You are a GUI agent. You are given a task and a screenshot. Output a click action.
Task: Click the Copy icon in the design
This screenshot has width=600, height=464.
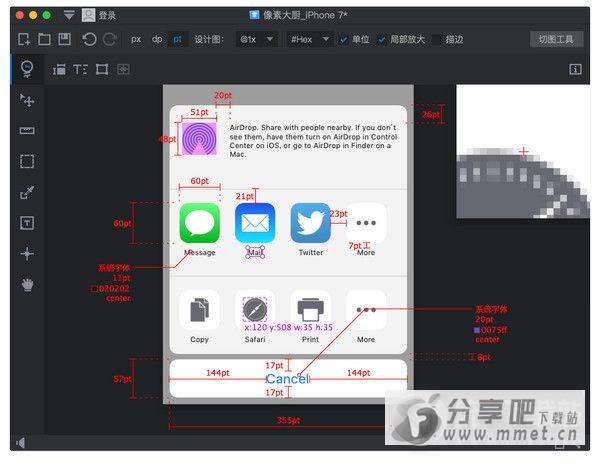coord(199,309)
